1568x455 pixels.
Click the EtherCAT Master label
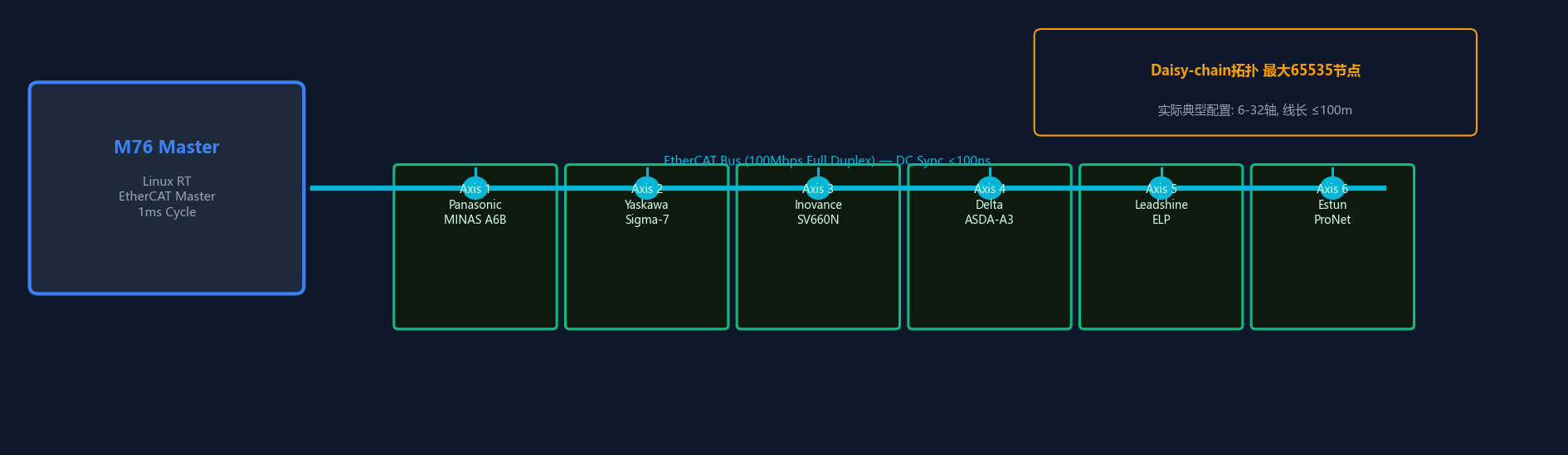[167, 196]
